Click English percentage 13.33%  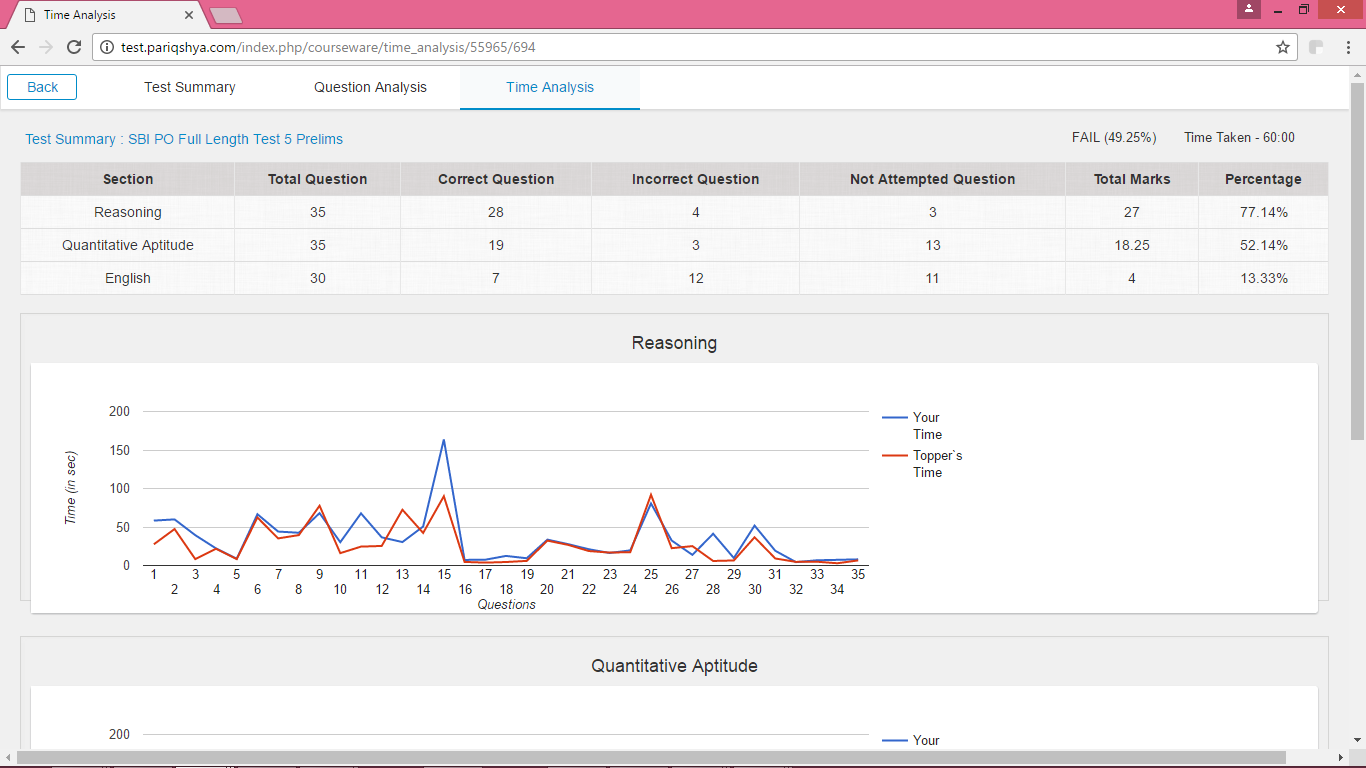[x=1264, y=278]
